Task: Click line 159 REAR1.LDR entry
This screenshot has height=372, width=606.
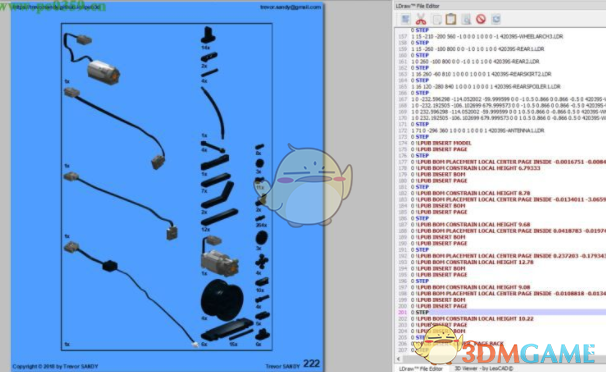Action: (x=478, y=49)
